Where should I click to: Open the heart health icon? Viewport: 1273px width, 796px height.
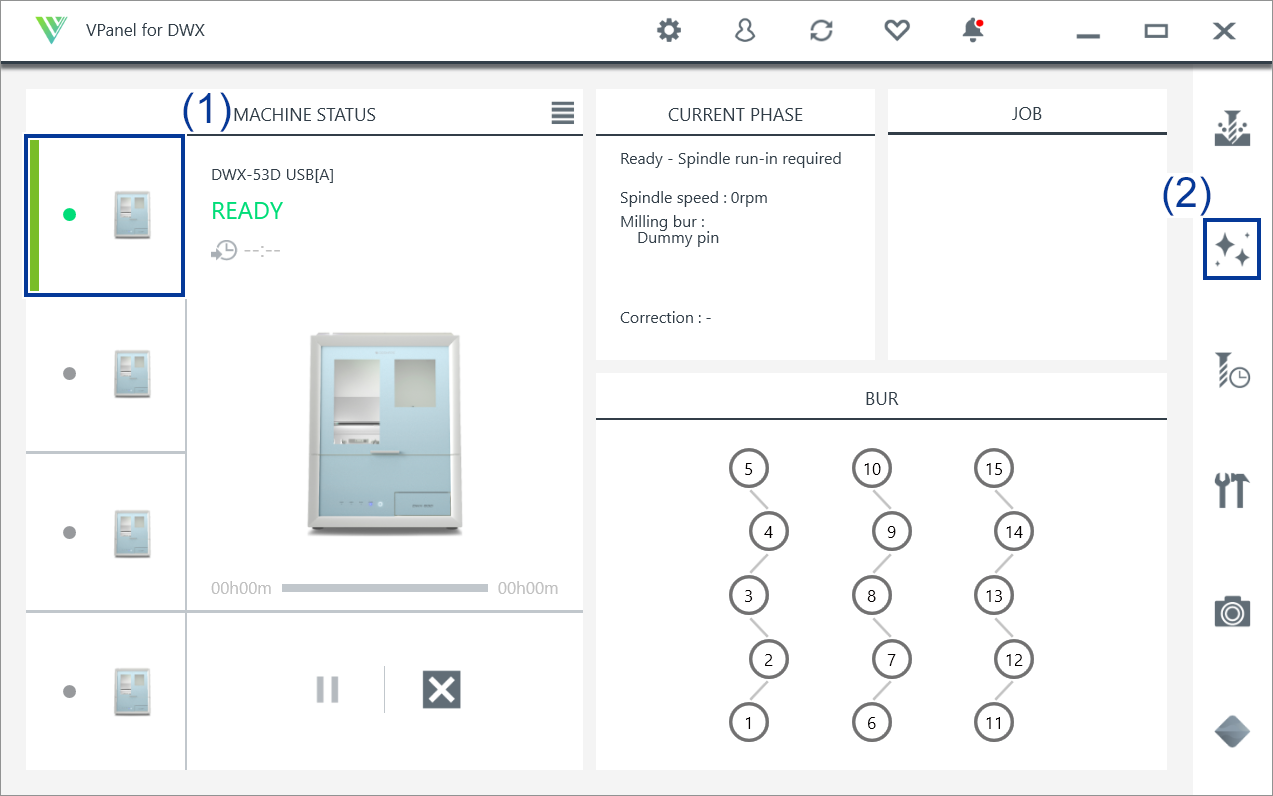897,31
